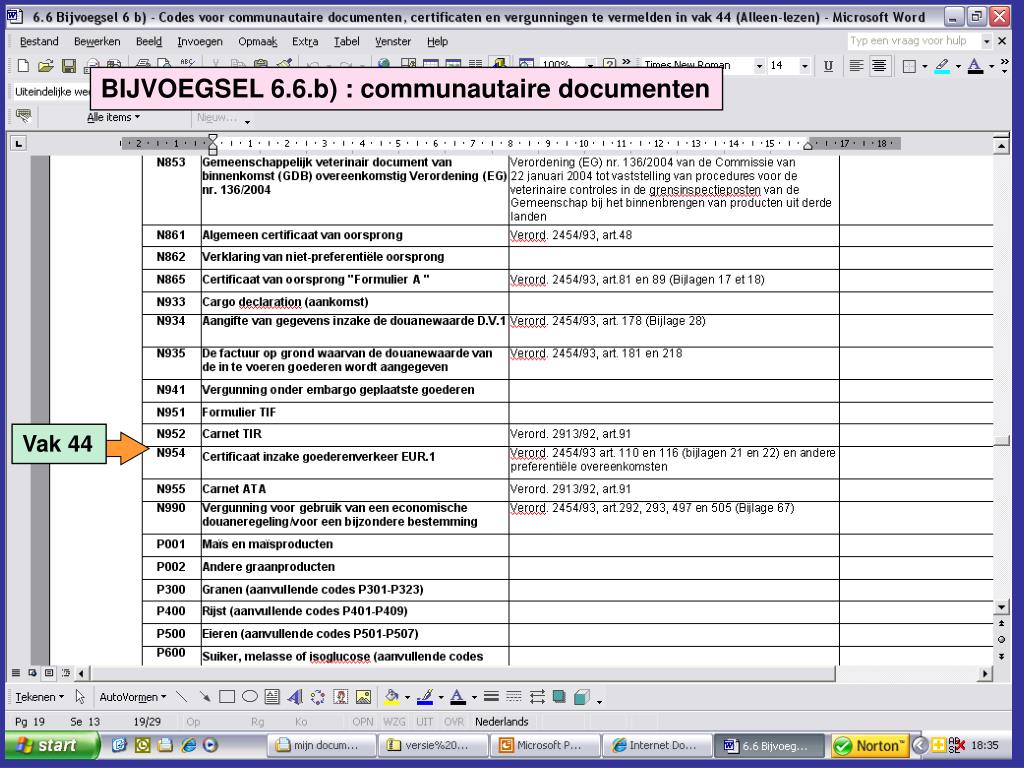Open line color dropdown arrow
Screen dimensions: 1024x768
pyautogui.click(x=441, y=697)
